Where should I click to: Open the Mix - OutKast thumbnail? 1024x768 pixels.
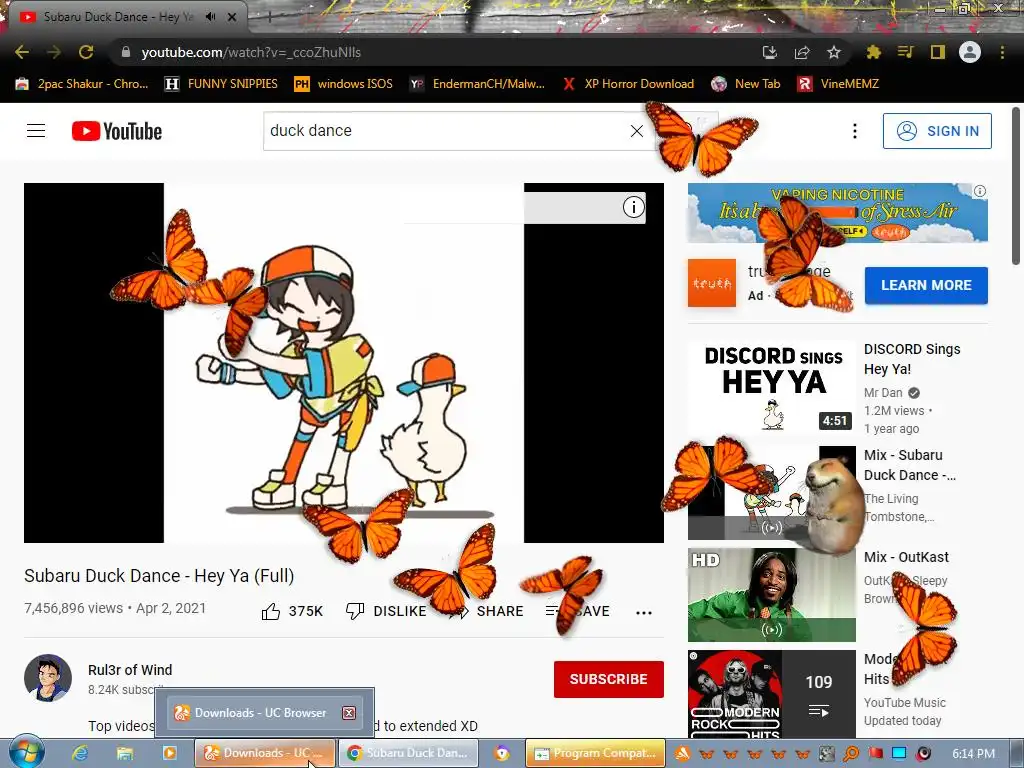point(771,595)
